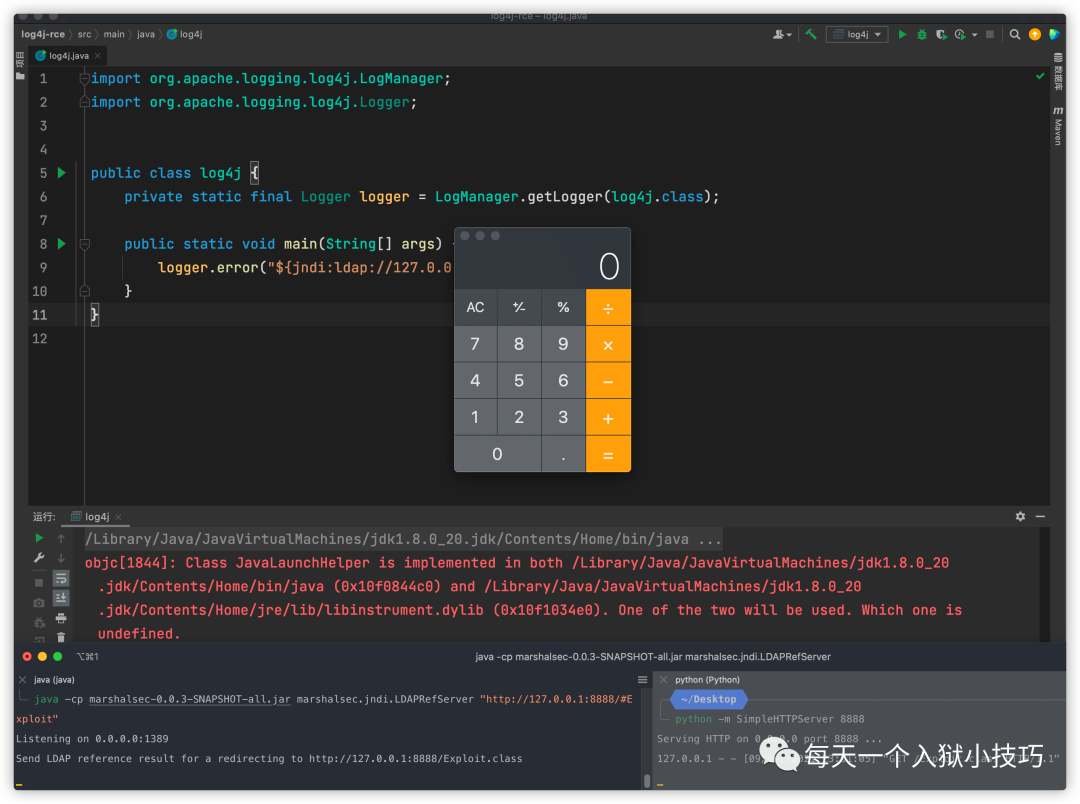Image resolution: width=1080 pixels, height=804 pixels.
Task: Start debugging with the bug icon
Action: 922,34
